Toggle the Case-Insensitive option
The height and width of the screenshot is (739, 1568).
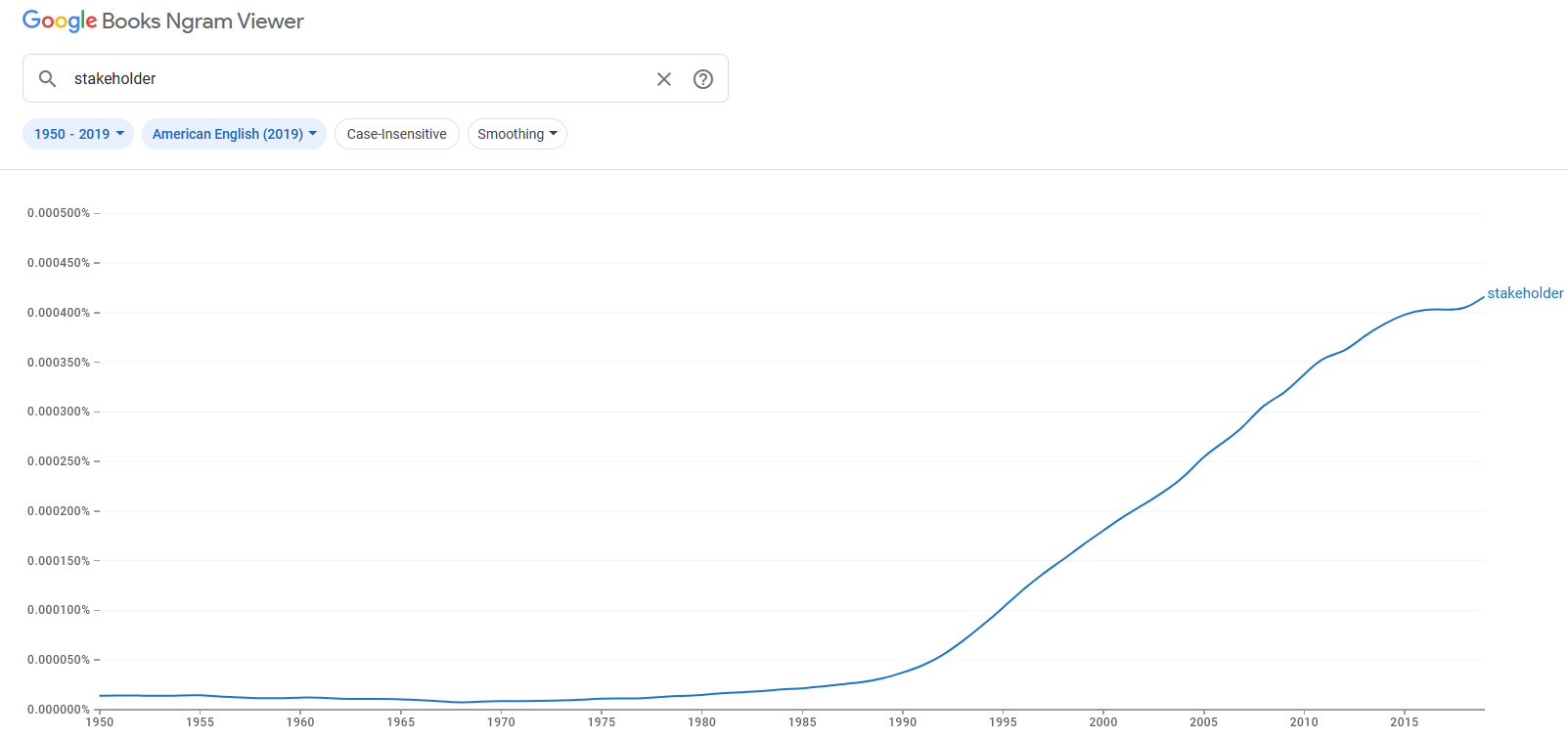coord(396,134)
